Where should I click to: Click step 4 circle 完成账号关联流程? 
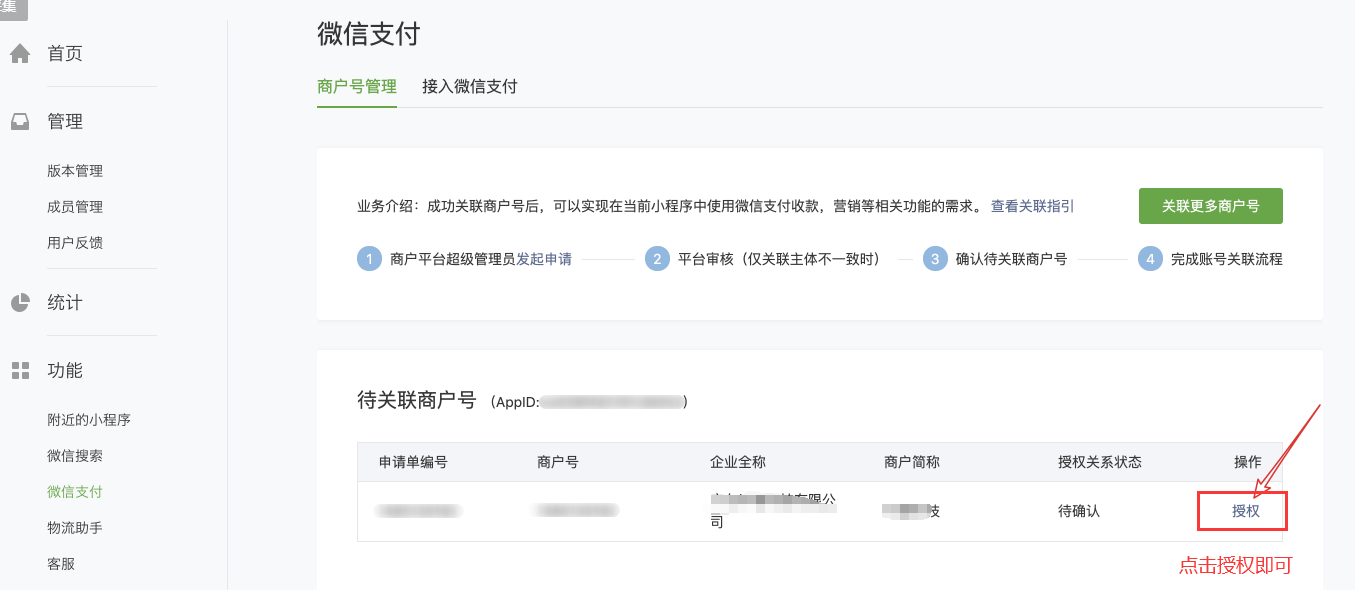tap(1150, 259)
